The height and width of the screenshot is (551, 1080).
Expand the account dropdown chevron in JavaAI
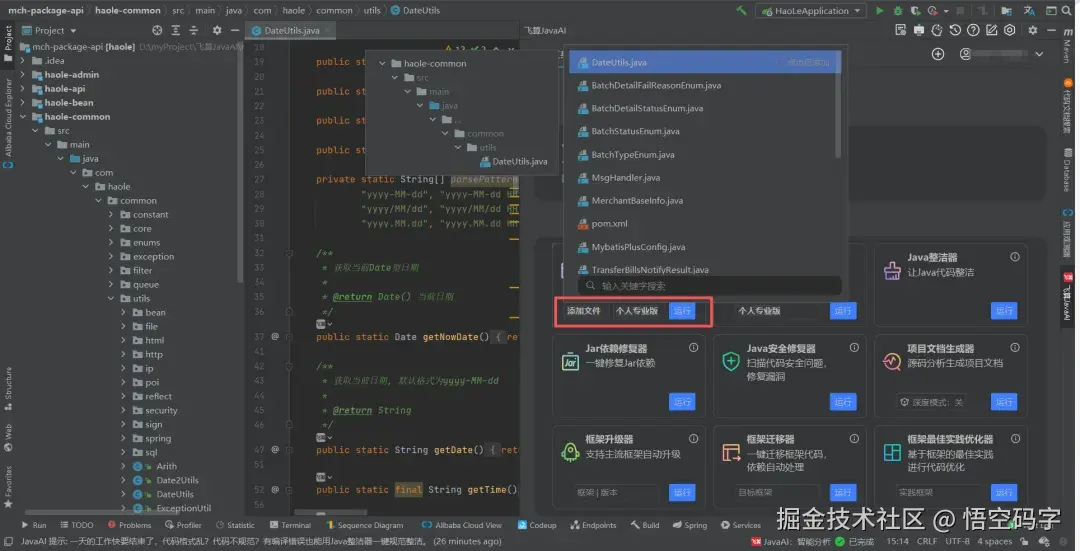click(1039, 54)
